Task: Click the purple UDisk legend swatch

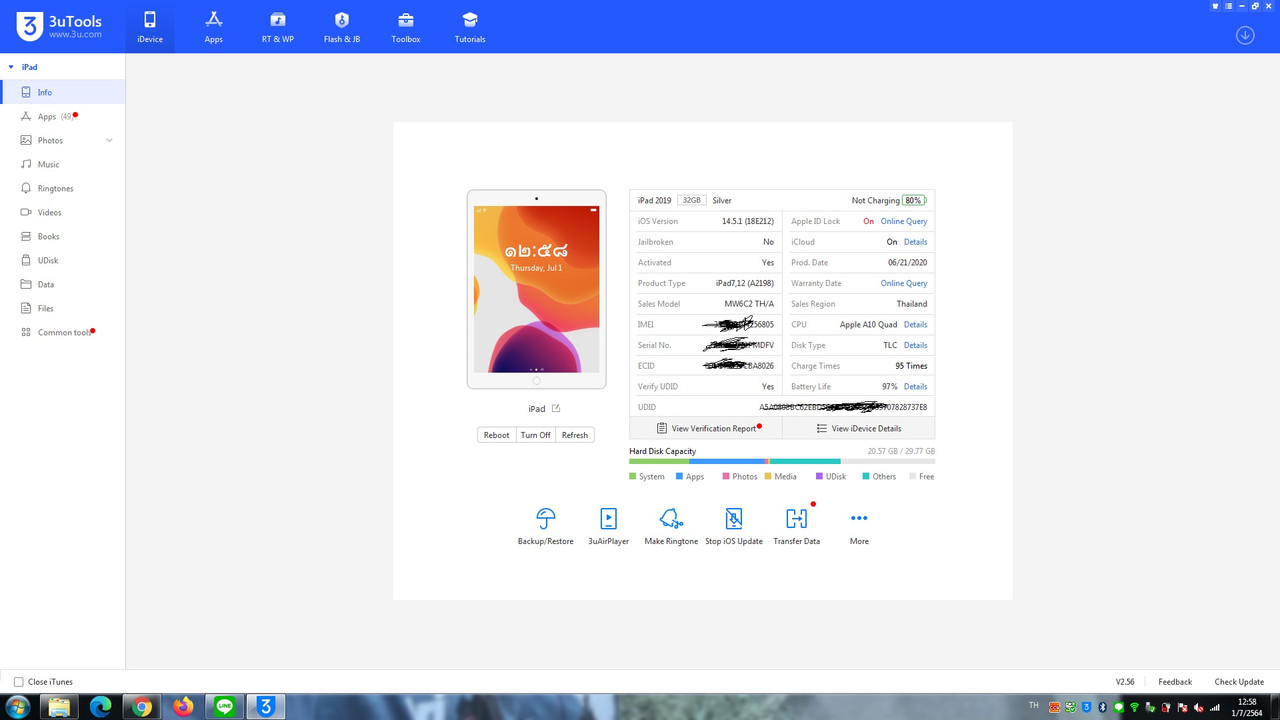Action: tap(820, 476)
